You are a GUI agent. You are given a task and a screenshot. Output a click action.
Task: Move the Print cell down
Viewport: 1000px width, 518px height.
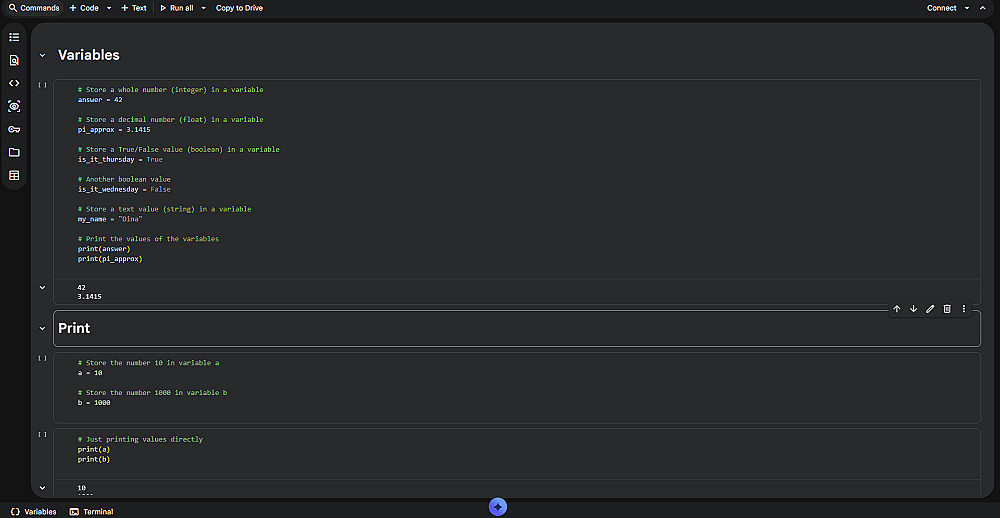click(x=913, y=309)
